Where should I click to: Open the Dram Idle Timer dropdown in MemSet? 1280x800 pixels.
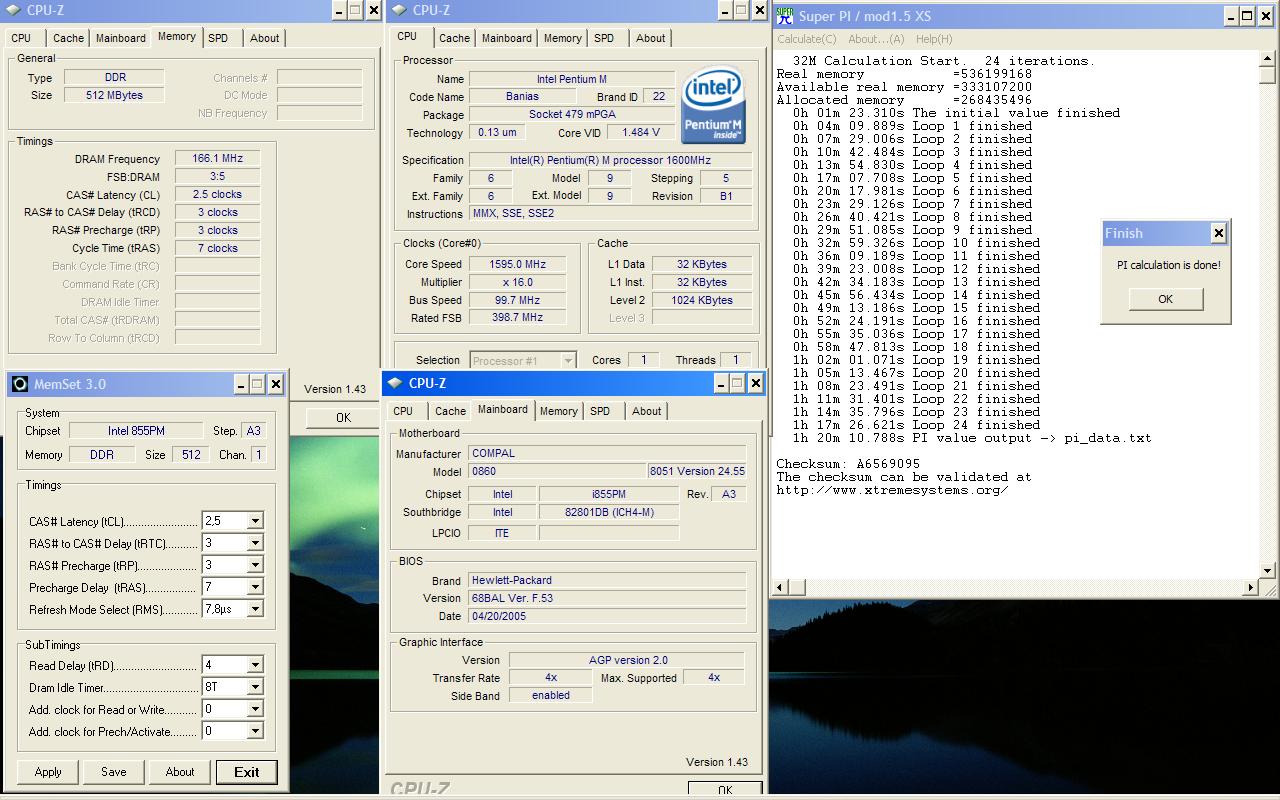click(x=255, y=687)
